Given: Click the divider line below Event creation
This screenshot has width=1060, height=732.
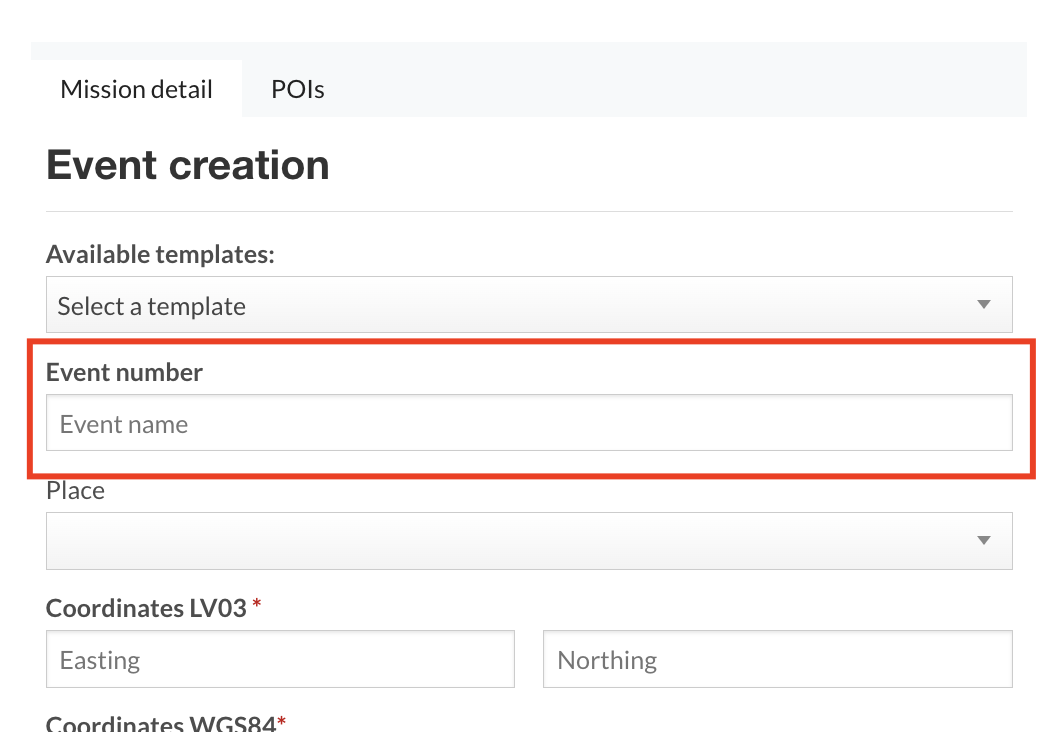Looking at the screenshot, I should (528, 211).
